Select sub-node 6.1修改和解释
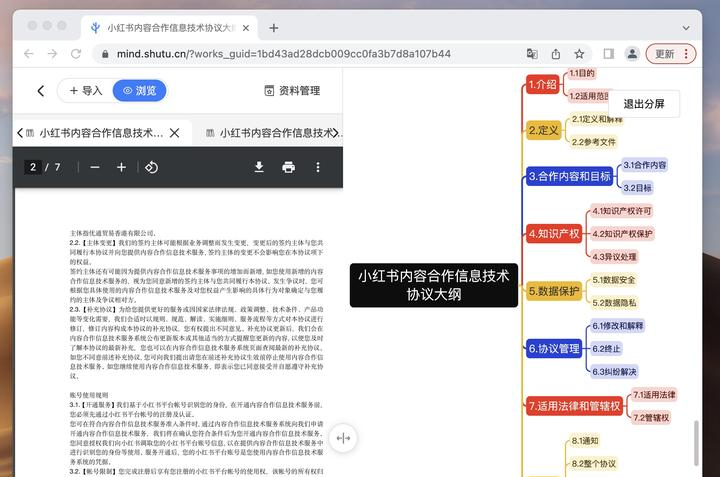This screenshot has width=720, height=477. [618, 325]
